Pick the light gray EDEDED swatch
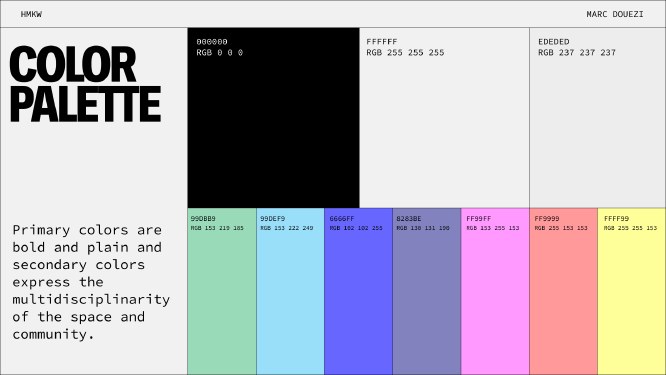Screen dimensions: 666x375 coord(597,118)
